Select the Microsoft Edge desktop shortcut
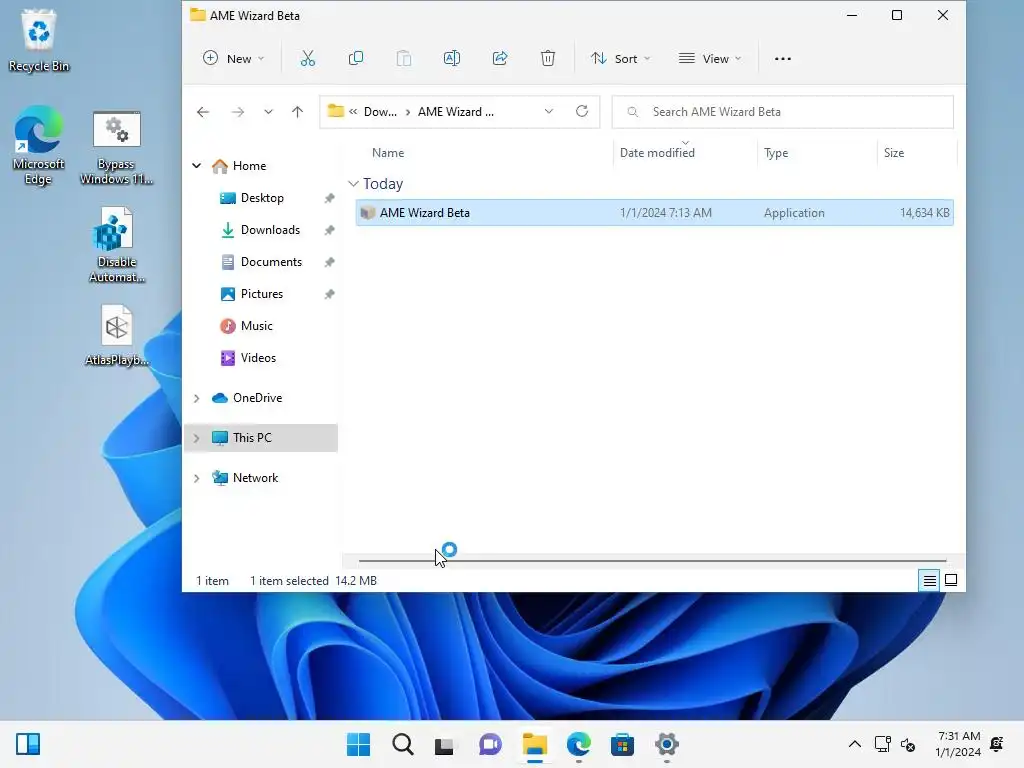 (39, 146)
